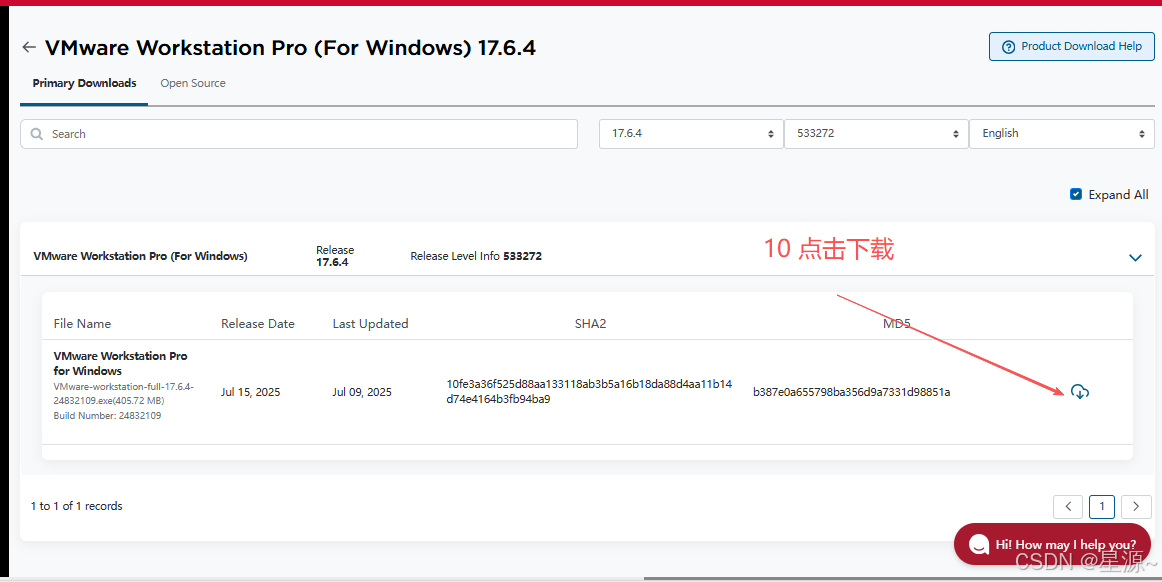1162x582 pixels.
Task: Click the magnifier icon in the Search box
Action: pyautogui.click(x=36, y=134)
